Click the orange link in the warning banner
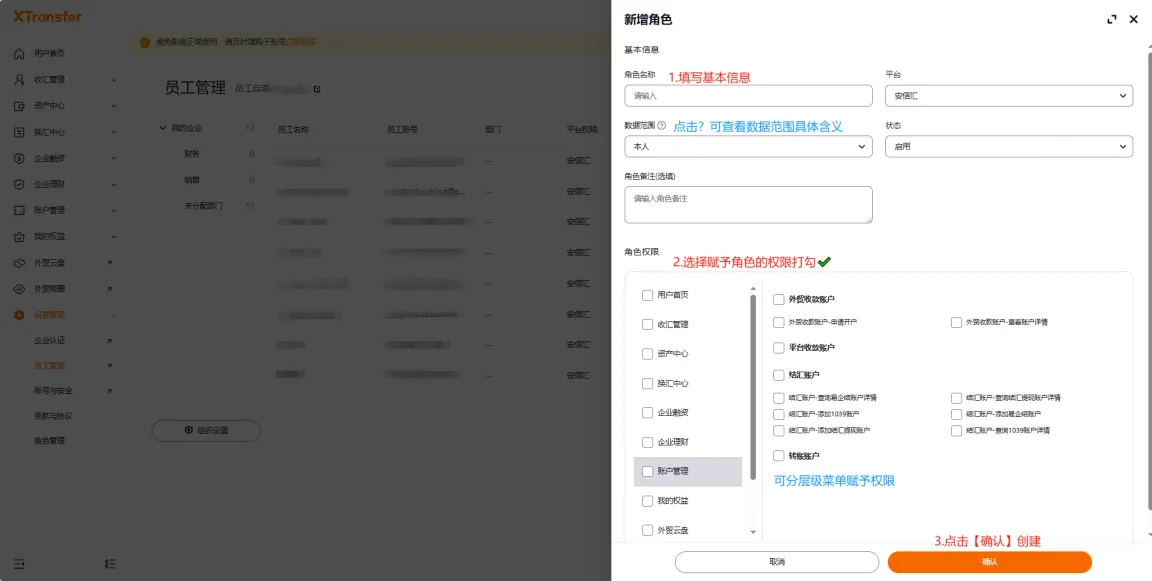The width and height of the screenshot is (1152, 581). [x=301, y=43]
